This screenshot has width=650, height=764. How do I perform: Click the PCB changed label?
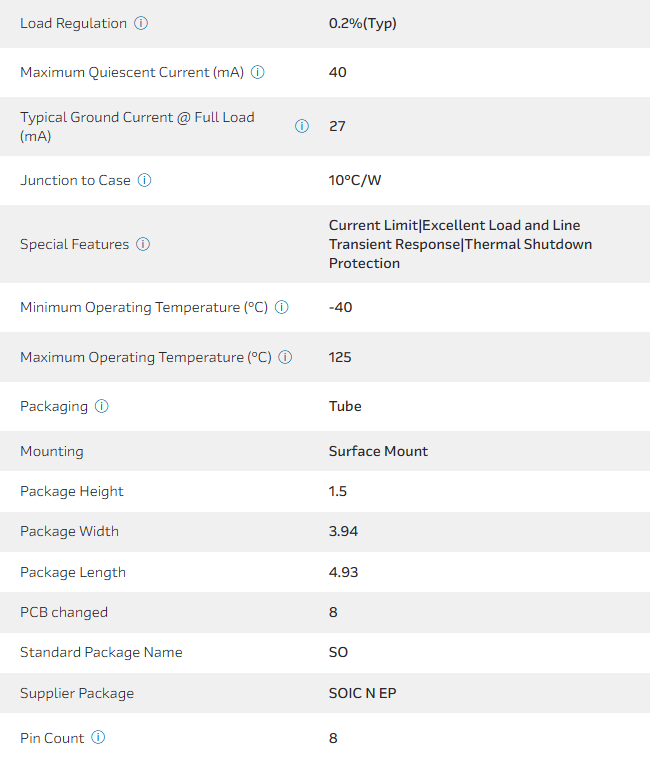point(64,612)
